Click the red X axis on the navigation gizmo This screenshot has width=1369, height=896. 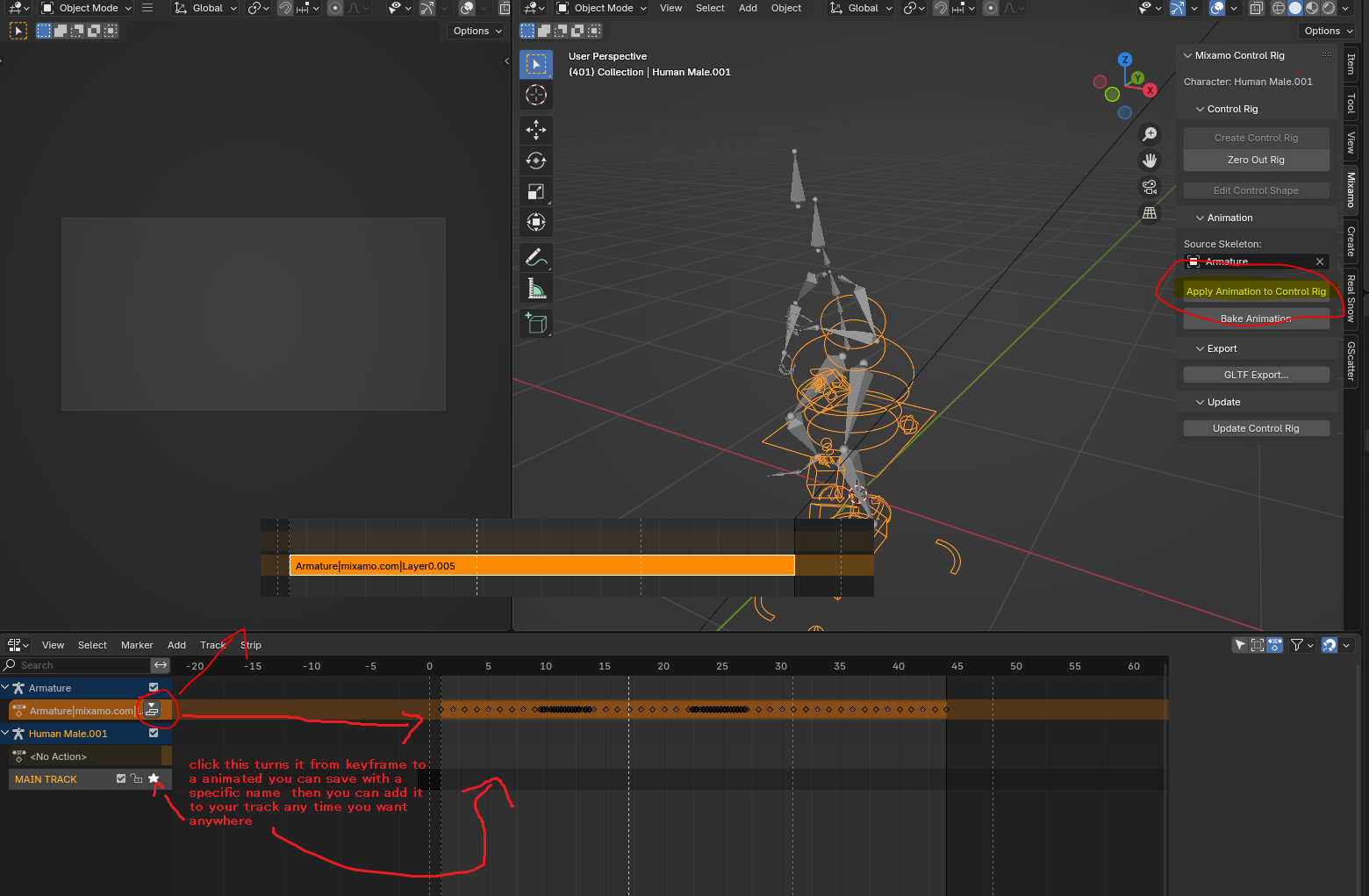point(1150,90)
